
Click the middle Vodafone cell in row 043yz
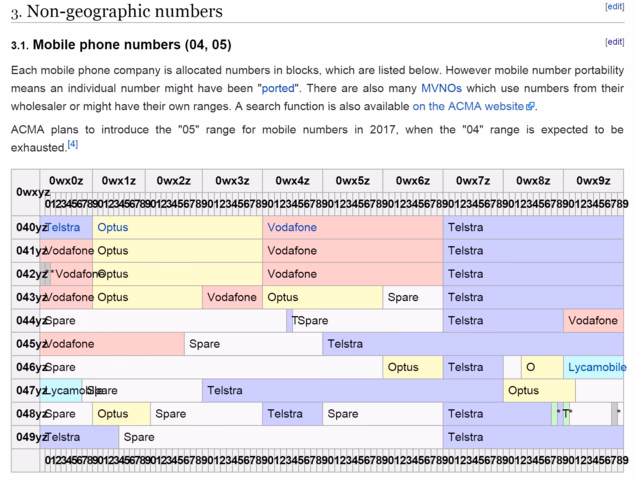pyautogui.click(x=232, y=297)
